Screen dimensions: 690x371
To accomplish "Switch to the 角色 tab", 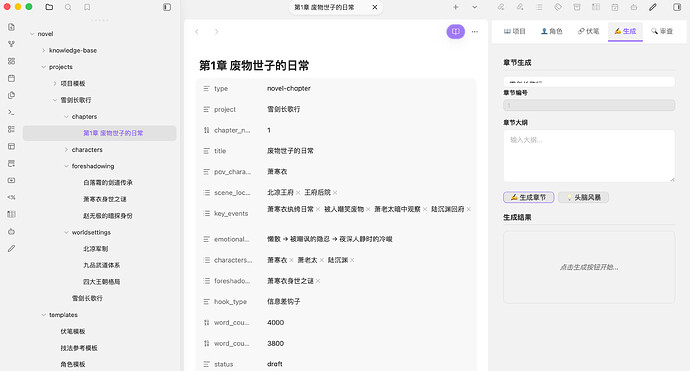I will (551, 31).
